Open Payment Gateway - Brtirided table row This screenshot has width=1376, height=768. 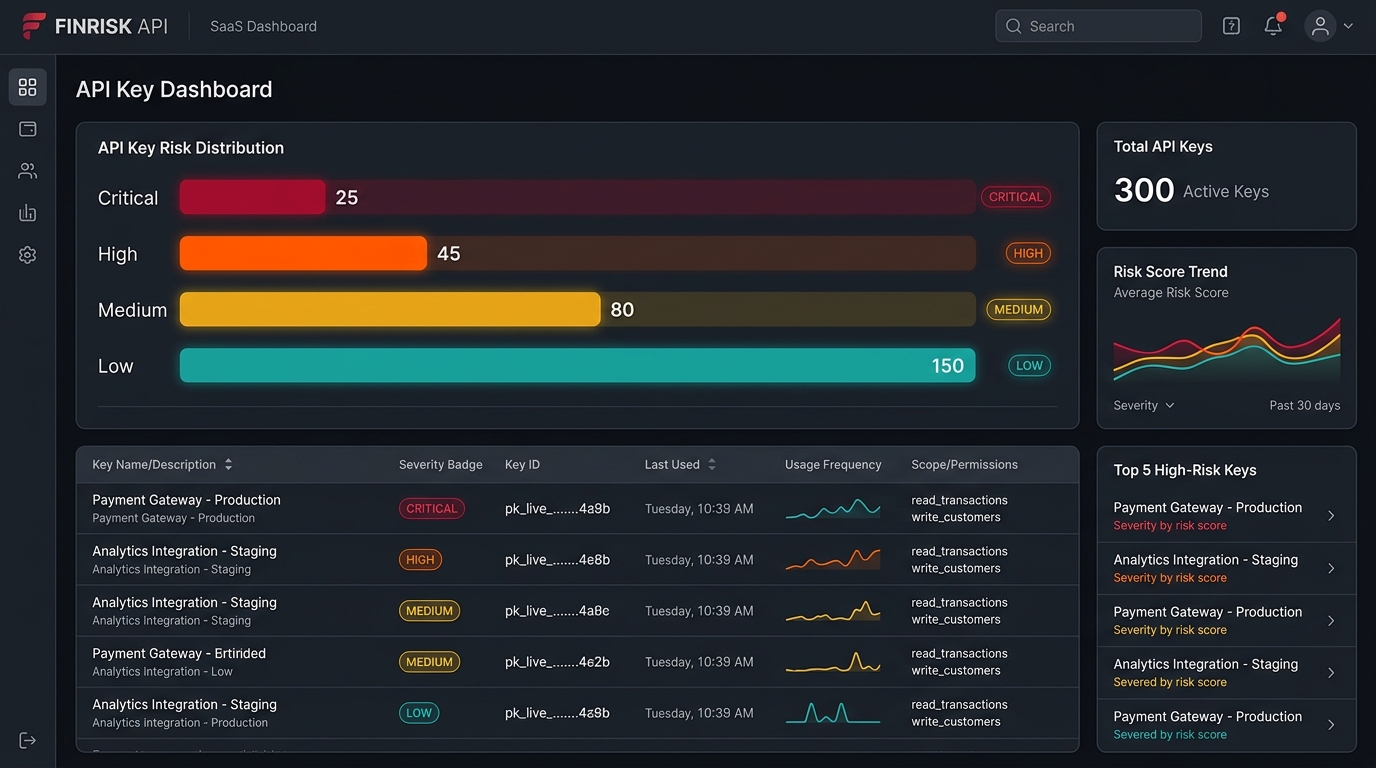(577, 661)
